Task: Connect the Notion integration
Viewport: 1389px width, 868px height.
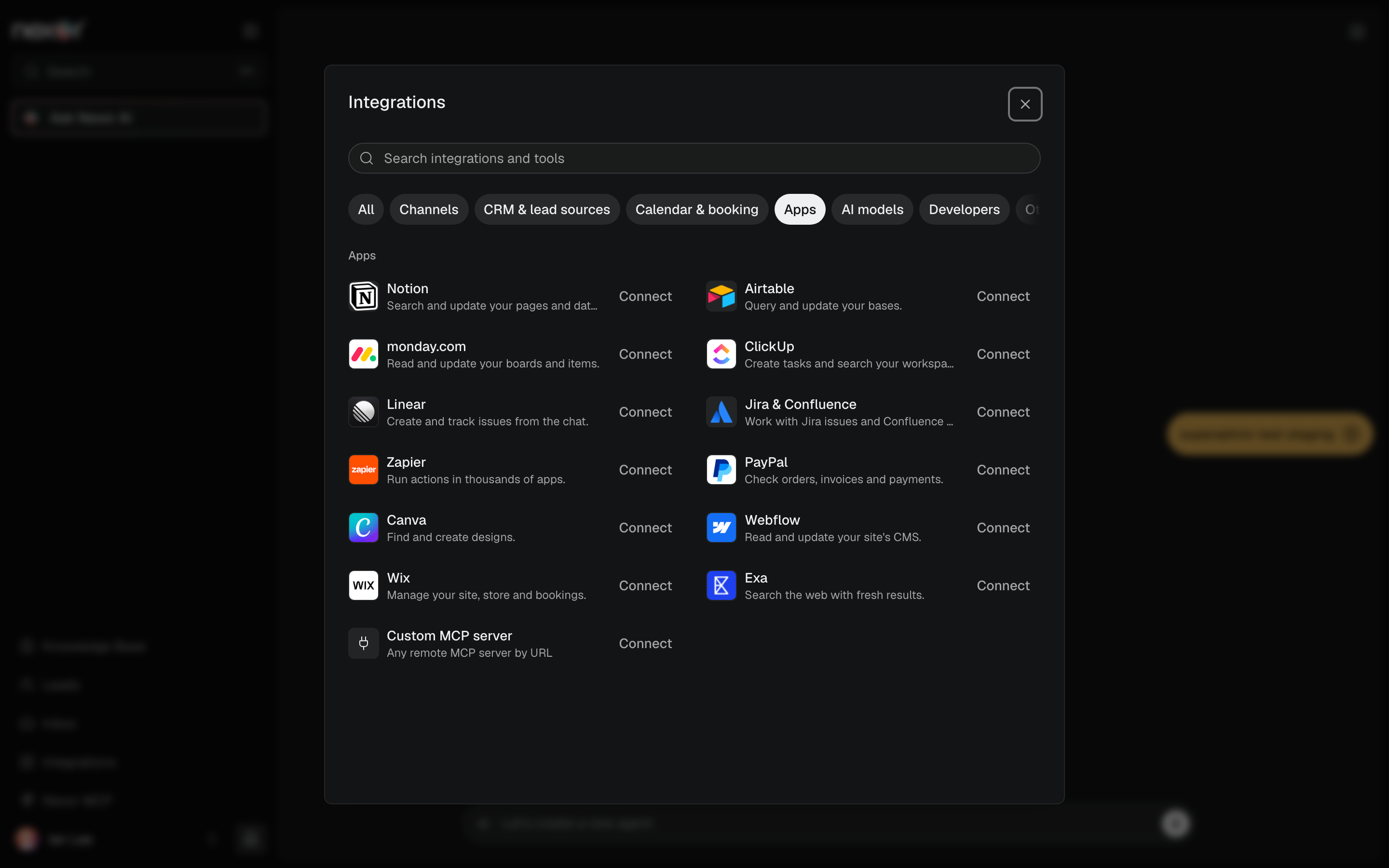Action: click(x=645, y=296)
